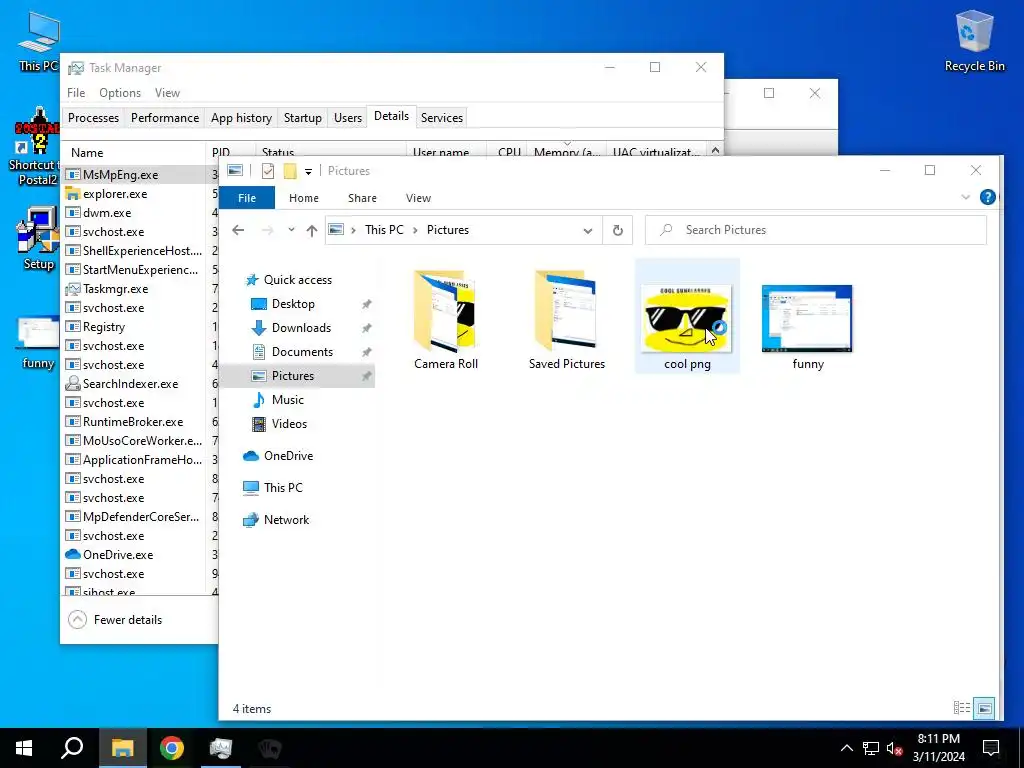Switch to Services tab in Task Manager
1024x768 pixels.
[x=441, y=118]
